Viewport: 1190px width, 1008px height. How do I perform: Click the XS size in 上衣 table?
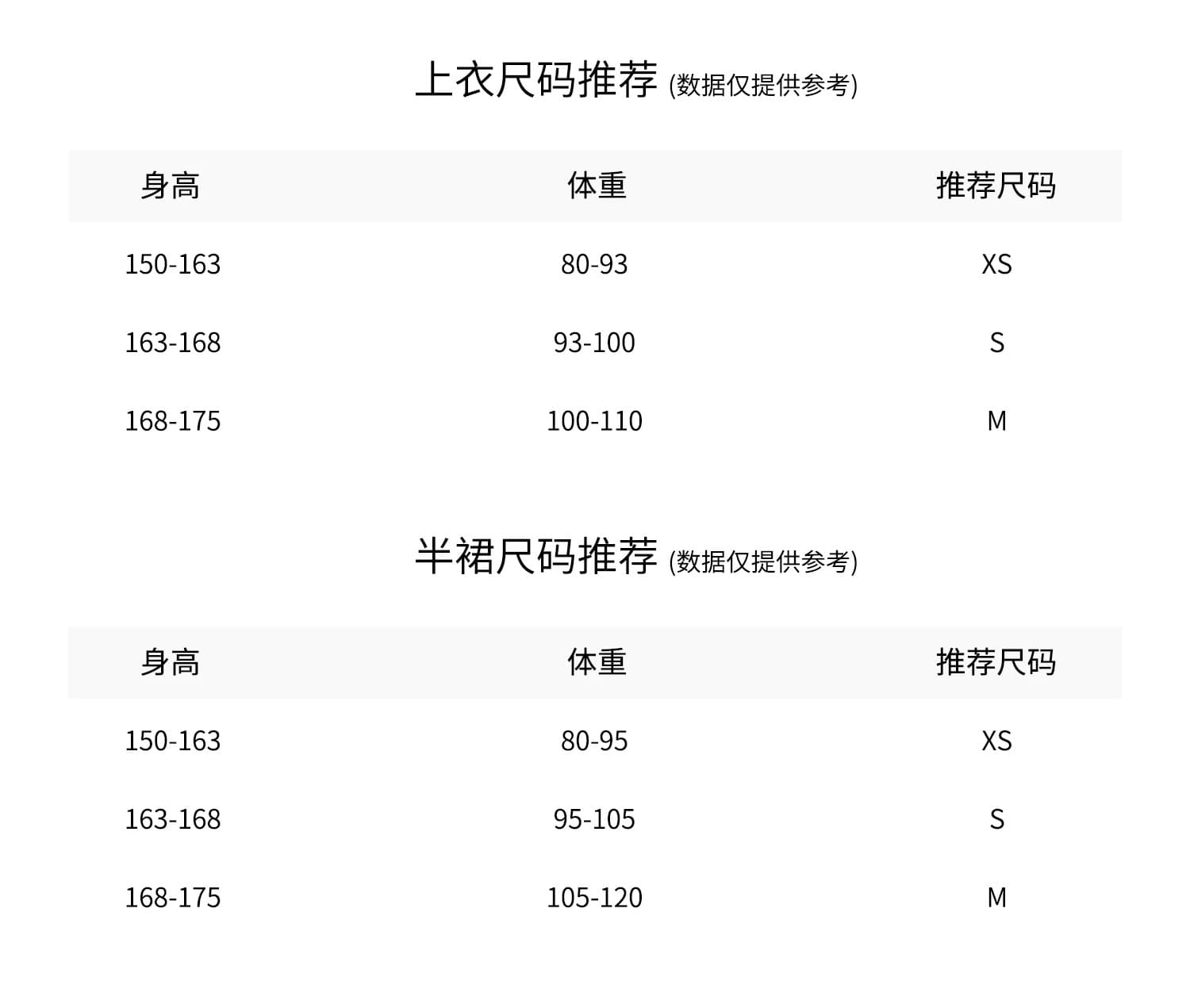point(996,264)
